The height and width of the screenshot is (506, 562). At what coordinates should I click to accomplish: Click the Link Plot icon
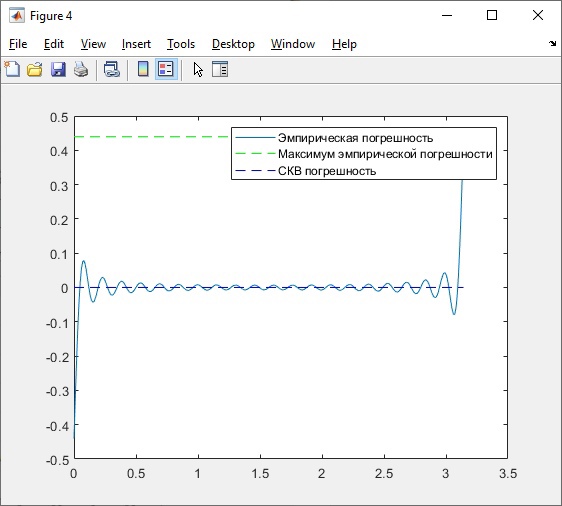pyautogui.click(x=111, y=69)
